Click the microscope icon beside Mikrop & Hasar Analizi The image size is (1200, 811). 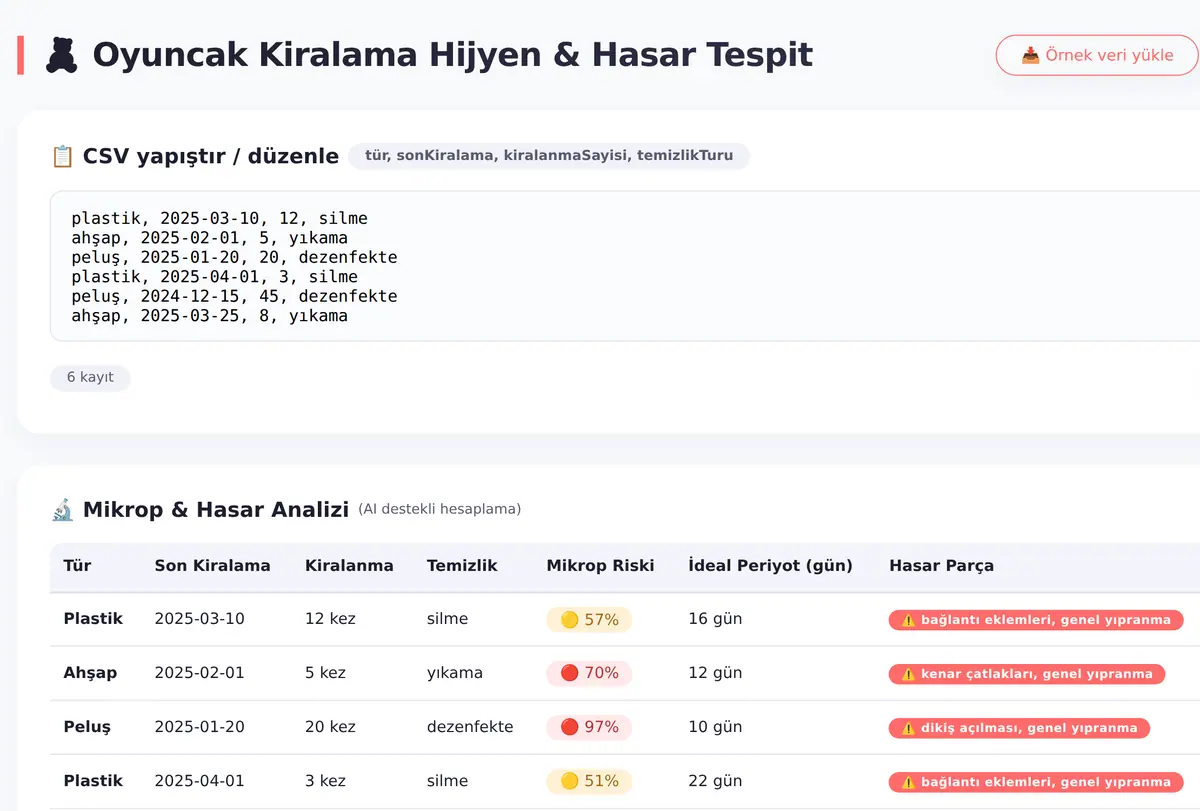62,510
